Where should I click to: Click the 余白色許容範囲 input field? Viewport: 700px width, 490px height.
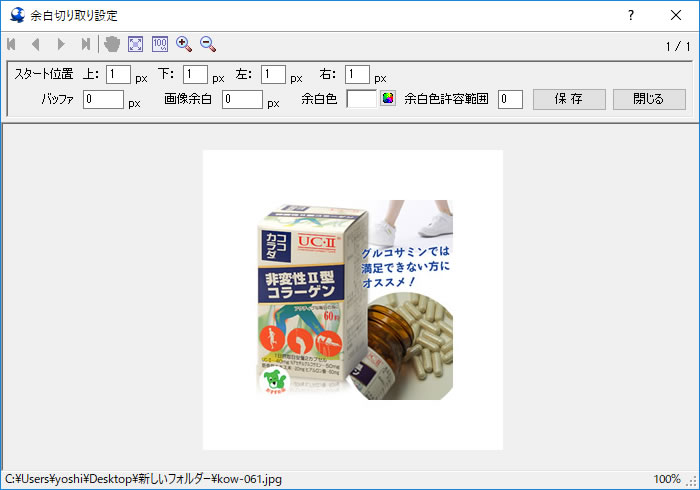point(510,100)
